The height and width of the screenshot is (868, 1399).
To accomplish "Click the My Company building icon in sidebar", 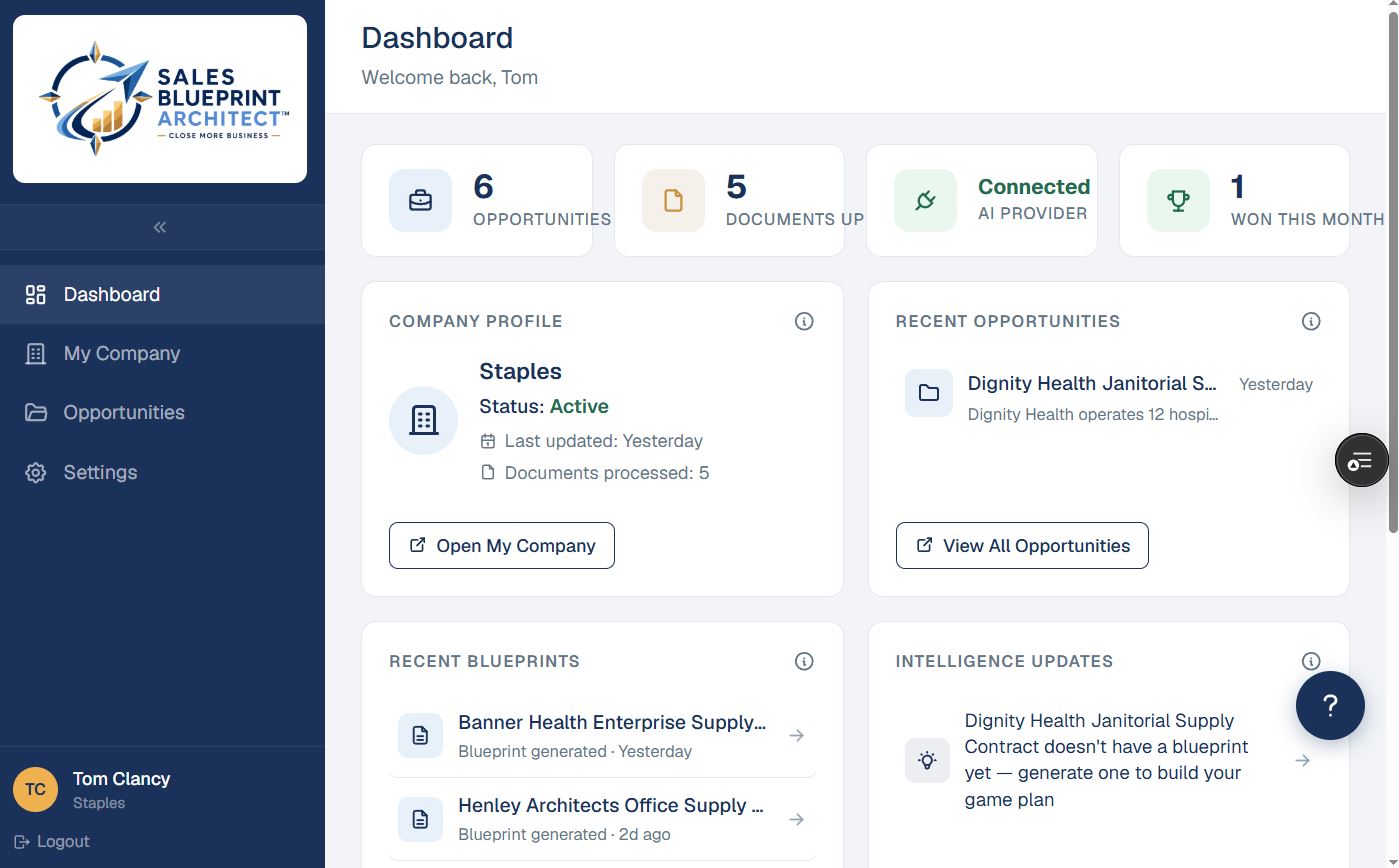I will pyautogui.click(x=36, y=353).
